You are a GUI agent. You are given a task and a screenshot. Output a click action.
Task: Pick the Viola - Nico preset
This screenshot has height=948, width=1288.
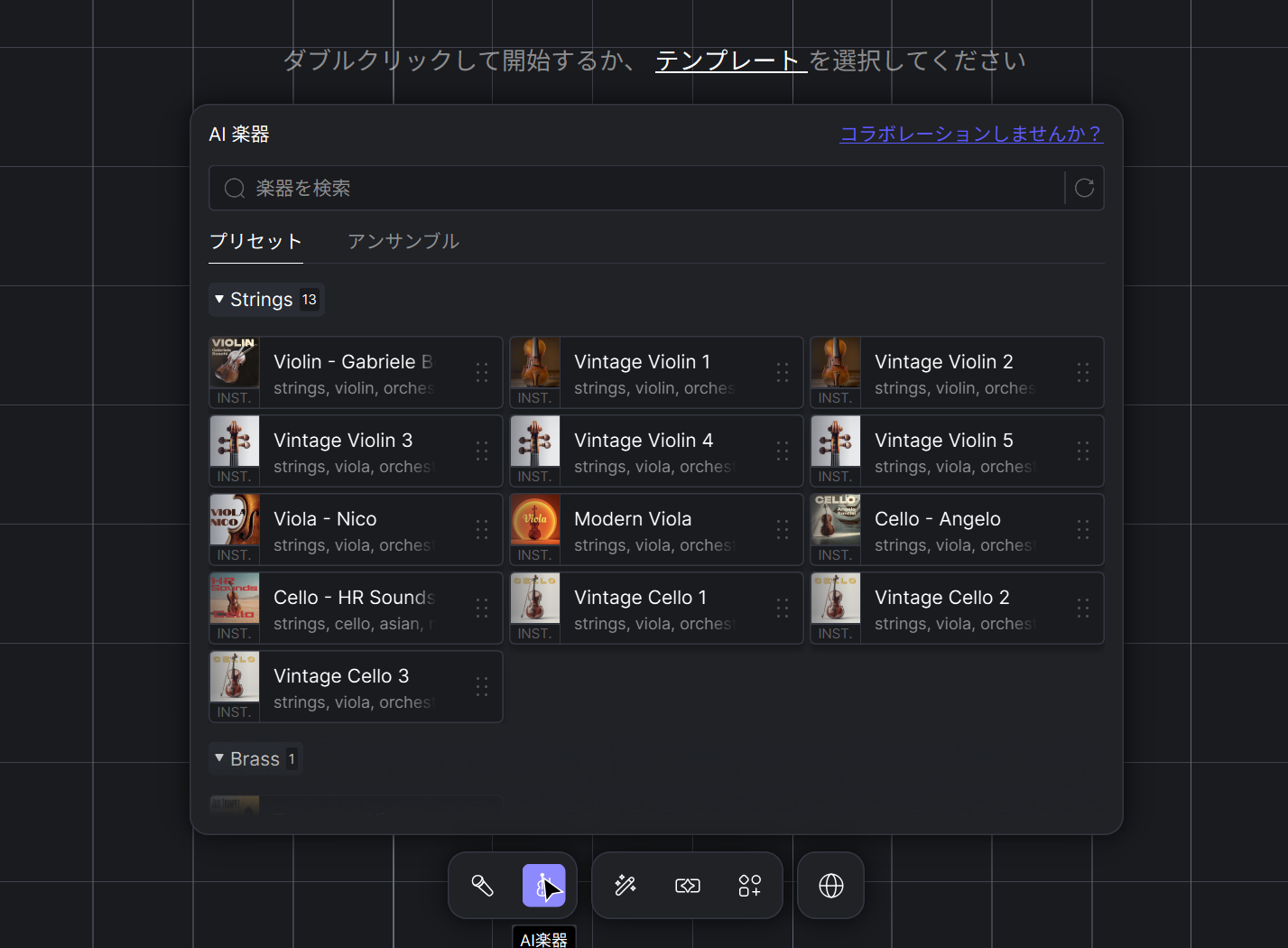point(343,530)
